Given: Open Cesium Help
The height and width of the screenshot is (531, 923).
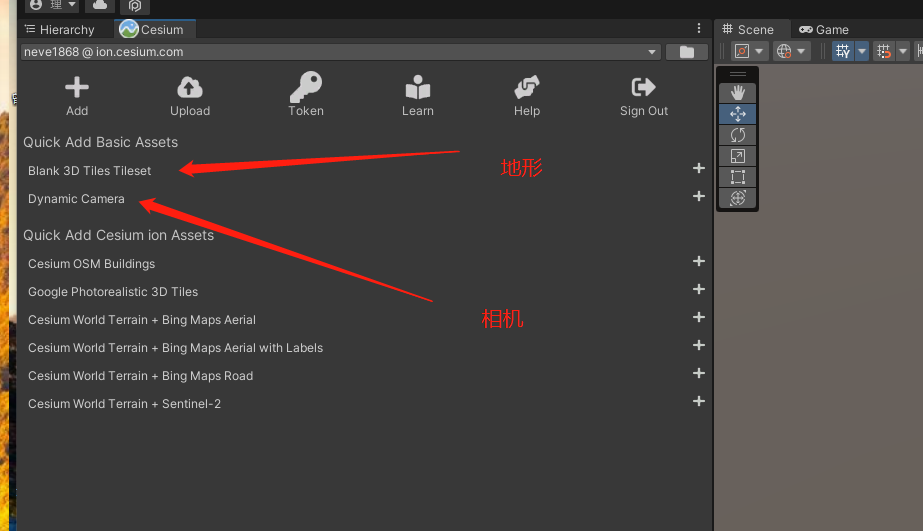Looking at the screenshot, I should tap(526, 97).
